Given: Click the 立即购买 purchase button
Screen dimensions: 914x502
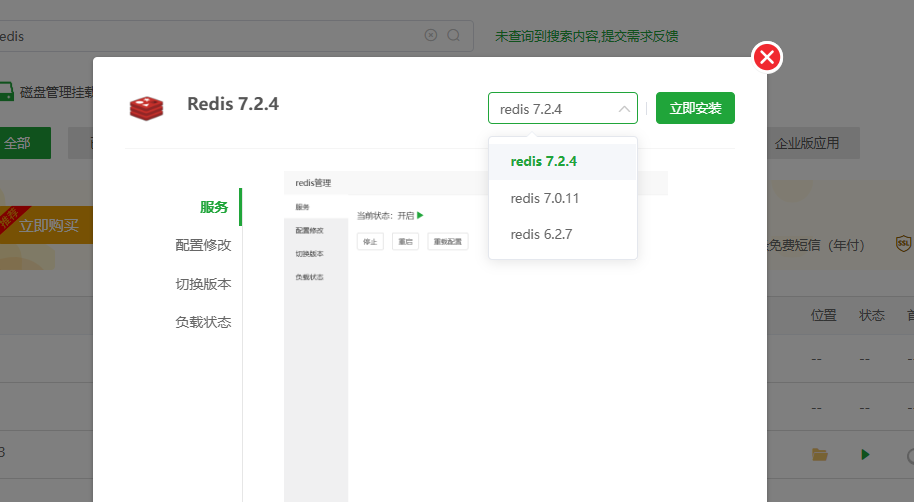Looking at the screenshot, I should pyautogui.click(x=48, y=225).
